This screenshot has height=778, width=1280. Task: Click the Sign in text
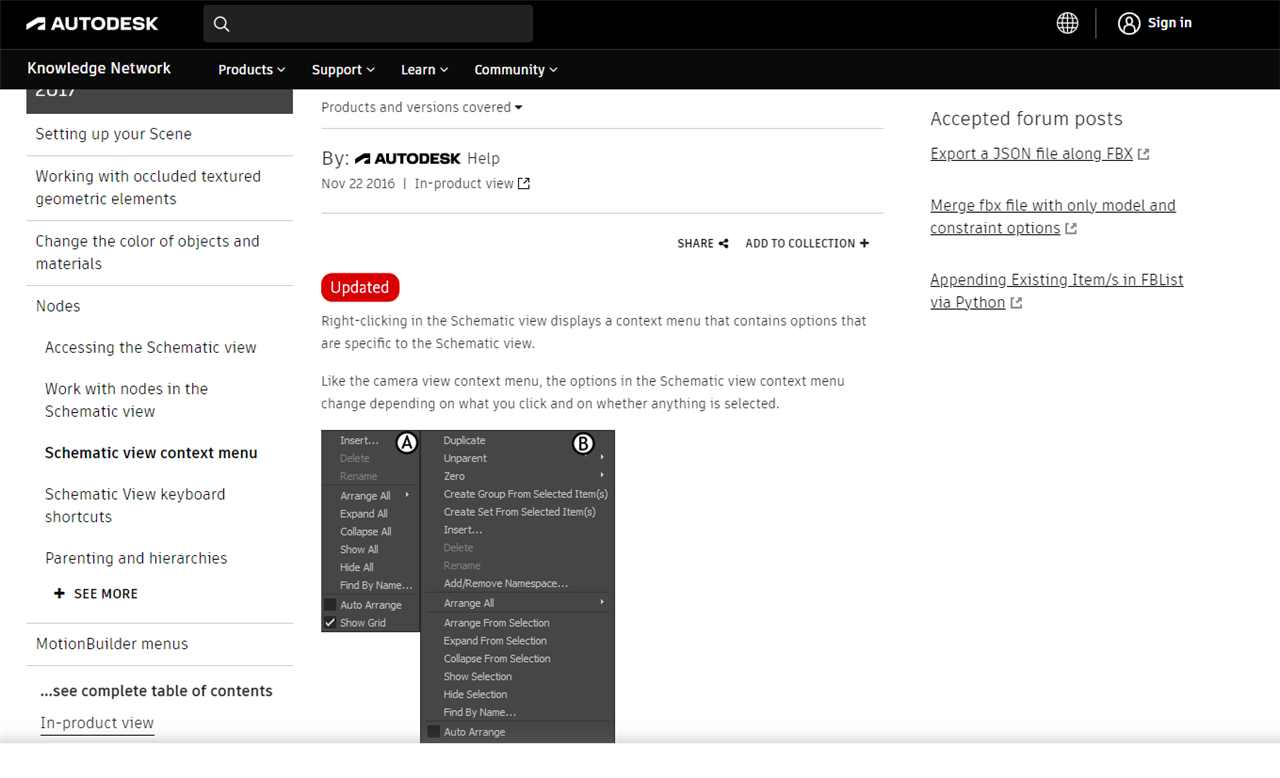[1170, 23]
